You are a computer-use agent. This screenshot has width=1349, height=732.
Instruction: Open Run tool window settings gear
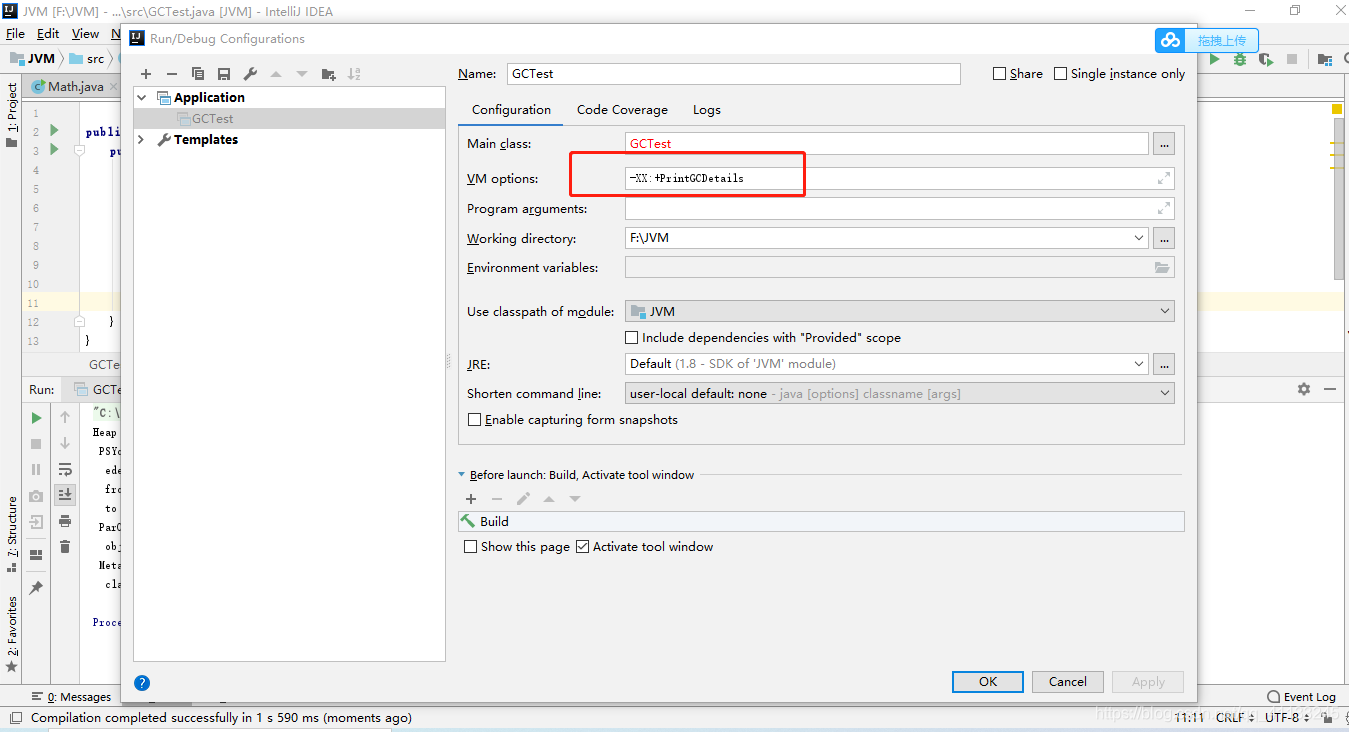[1303, 389]
